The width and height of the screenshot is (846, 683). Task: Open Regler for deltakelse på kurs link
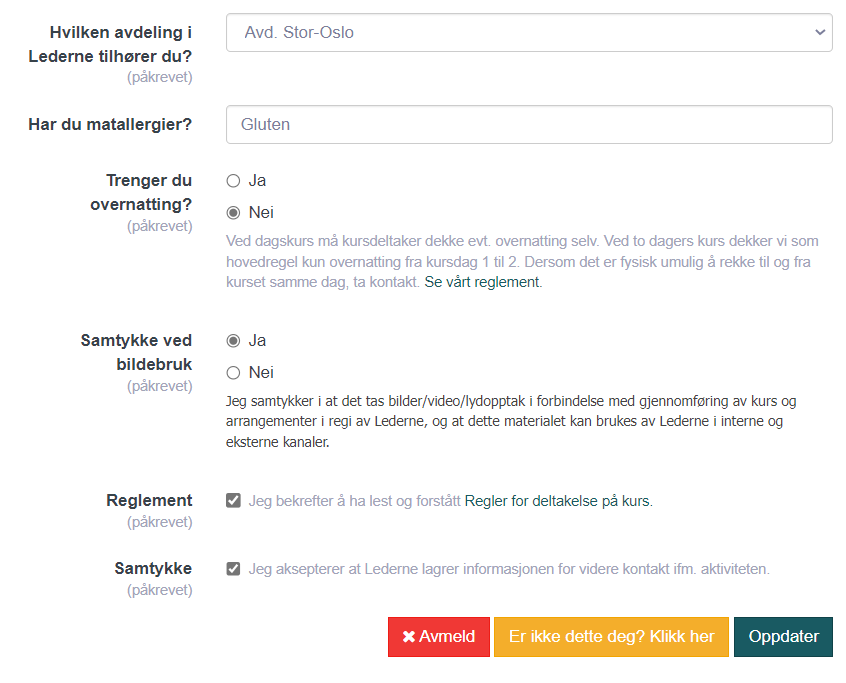[558, 501]
